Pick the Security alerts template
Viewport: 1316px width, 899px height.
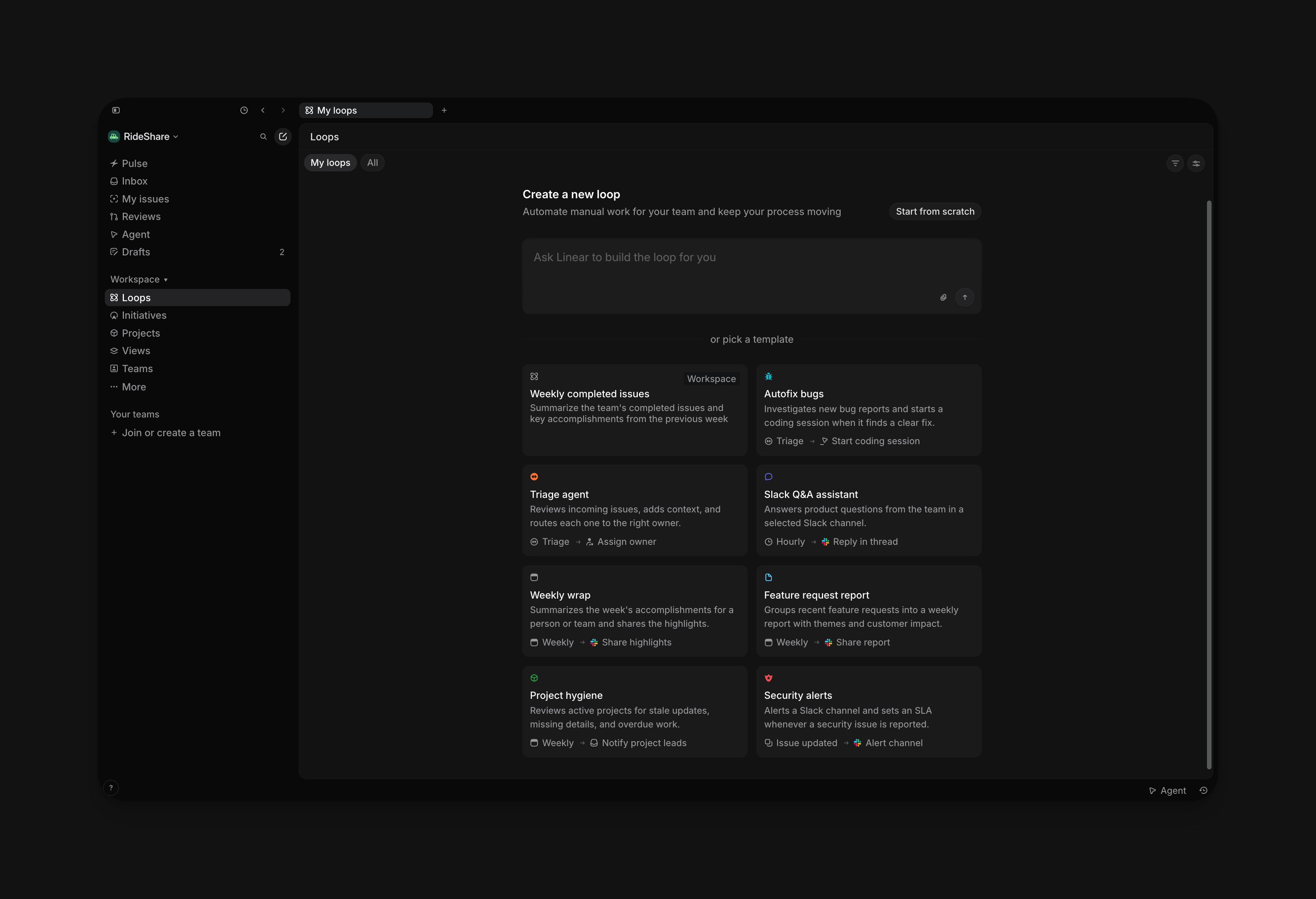(x=869, y=711)
